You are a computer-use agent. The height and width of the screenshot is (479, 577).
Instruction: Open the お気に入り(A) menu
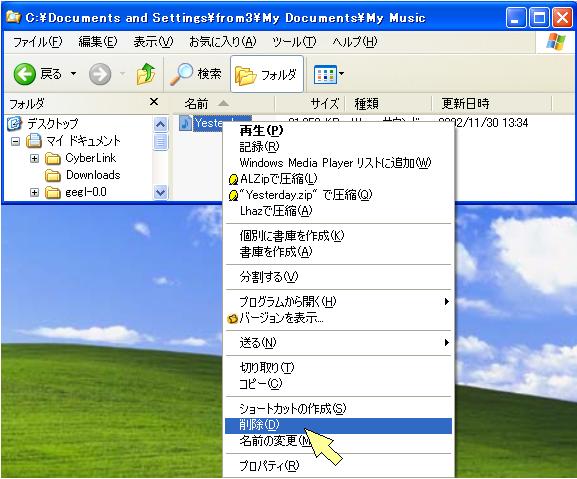(222, 42)
